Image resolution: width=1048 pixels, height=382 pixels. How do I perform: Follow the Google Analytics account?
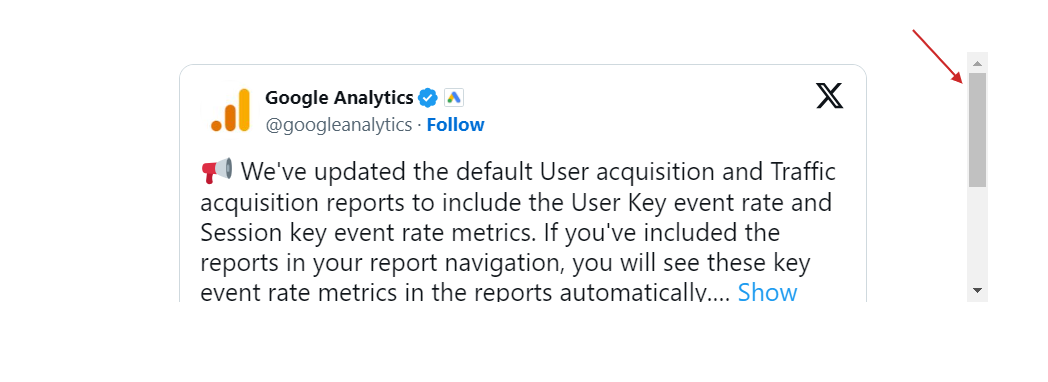pos(455,125)
